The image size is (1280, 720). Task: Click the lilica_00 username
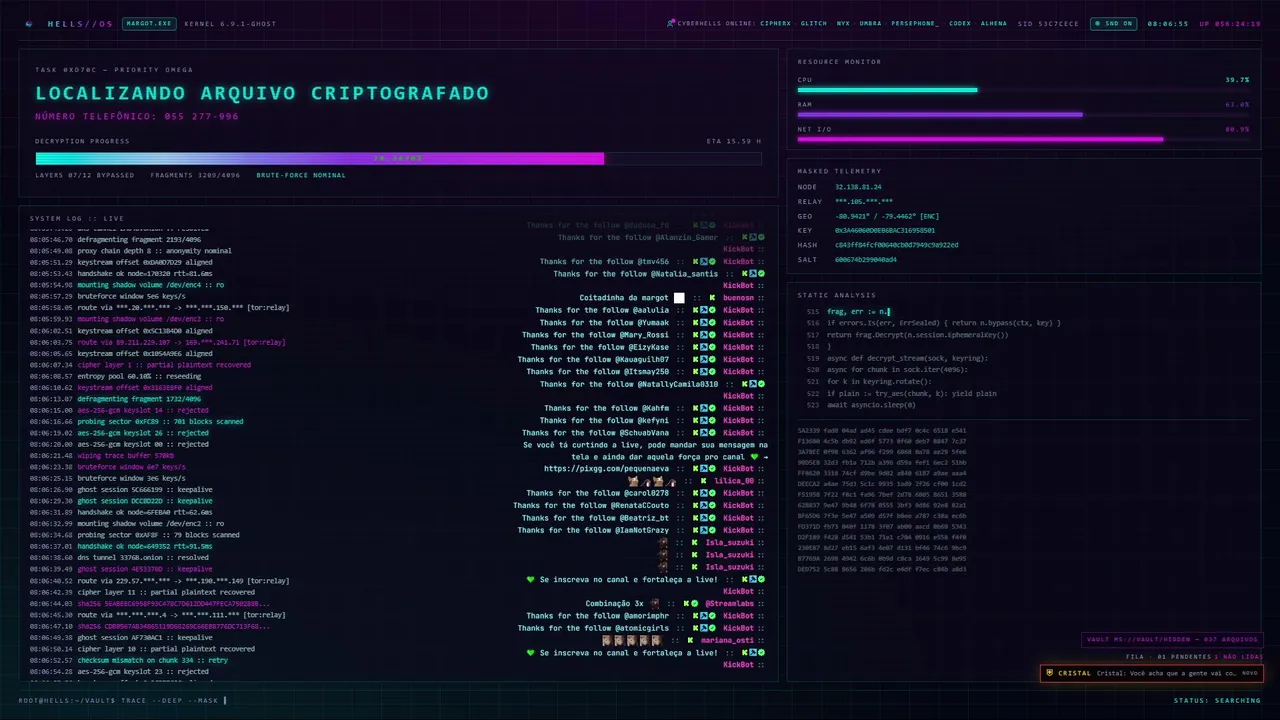734,481
